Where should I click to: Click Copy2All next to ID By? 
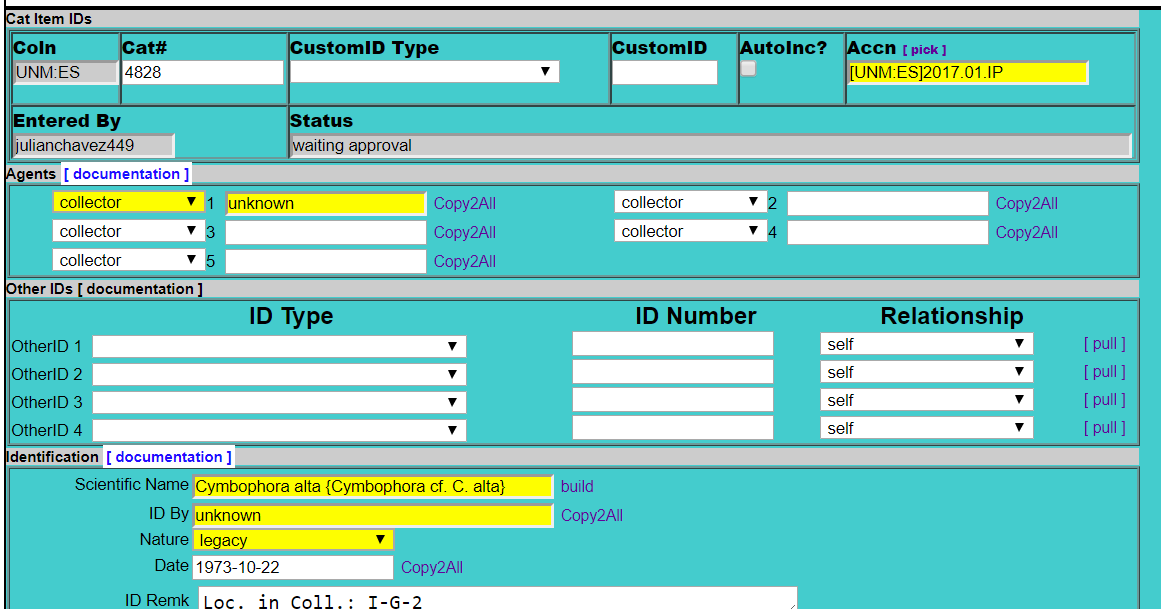[592, 515]
